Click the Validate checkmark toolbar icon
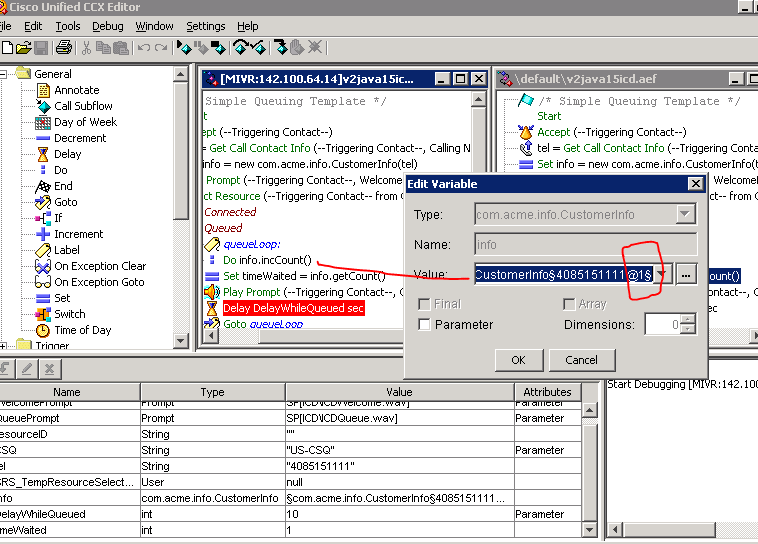Image resolution: width=758 pixels, height=544 pixels. click(x=258, y=47)
